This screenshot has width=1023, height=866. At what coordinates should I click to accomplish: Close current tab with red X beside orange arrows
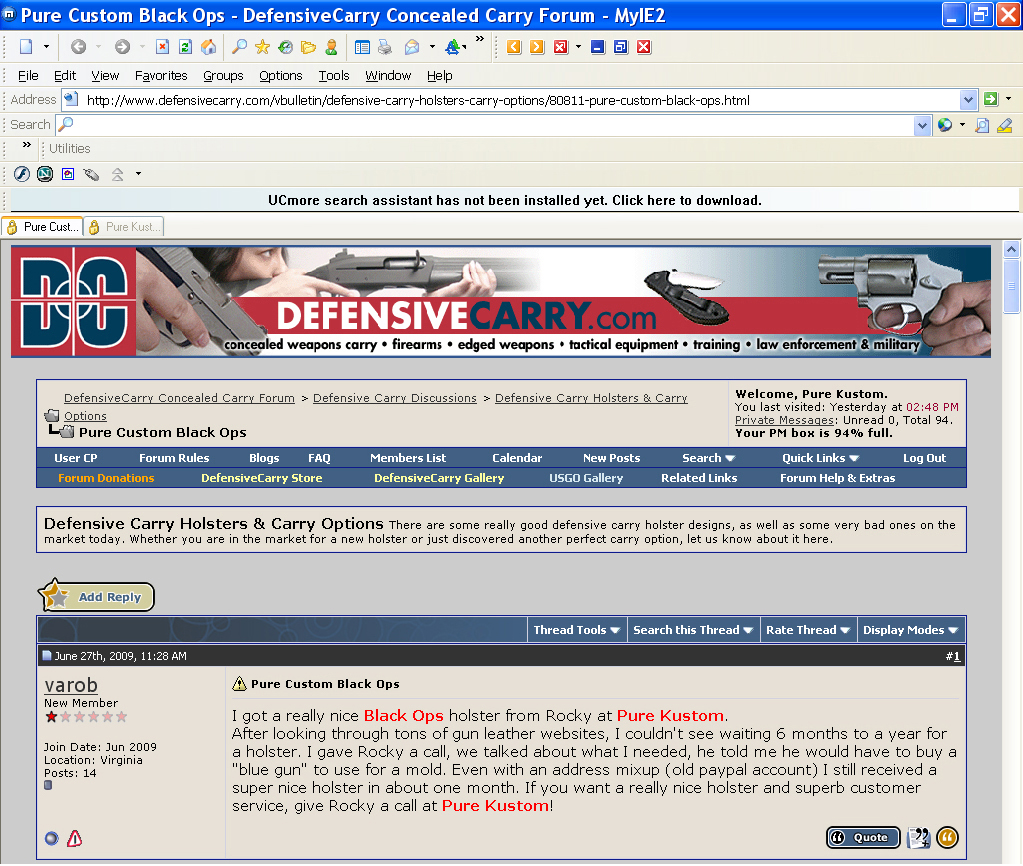560,47
